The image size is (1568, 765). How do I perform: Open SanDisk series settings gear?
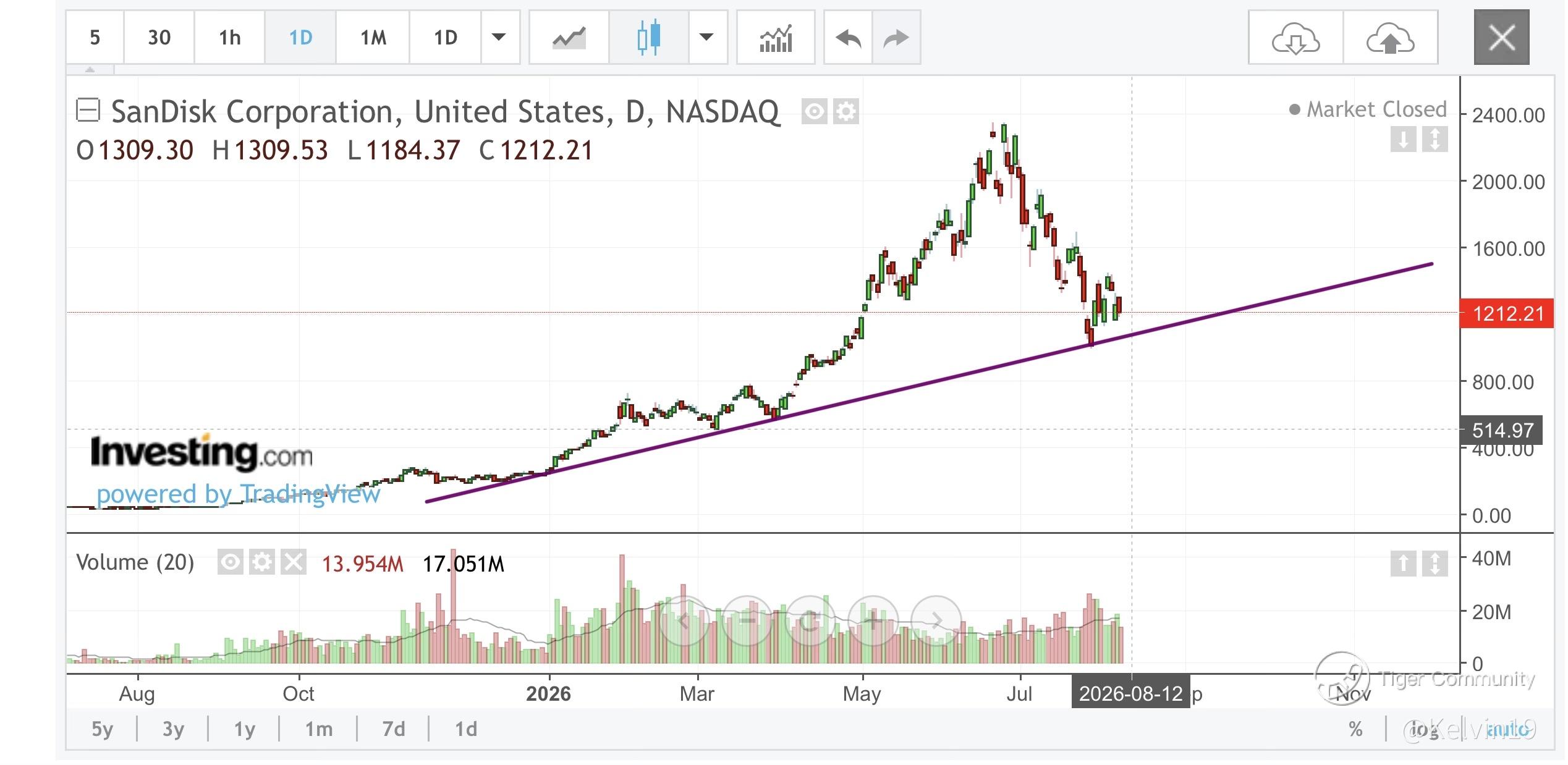click(845, 112)
